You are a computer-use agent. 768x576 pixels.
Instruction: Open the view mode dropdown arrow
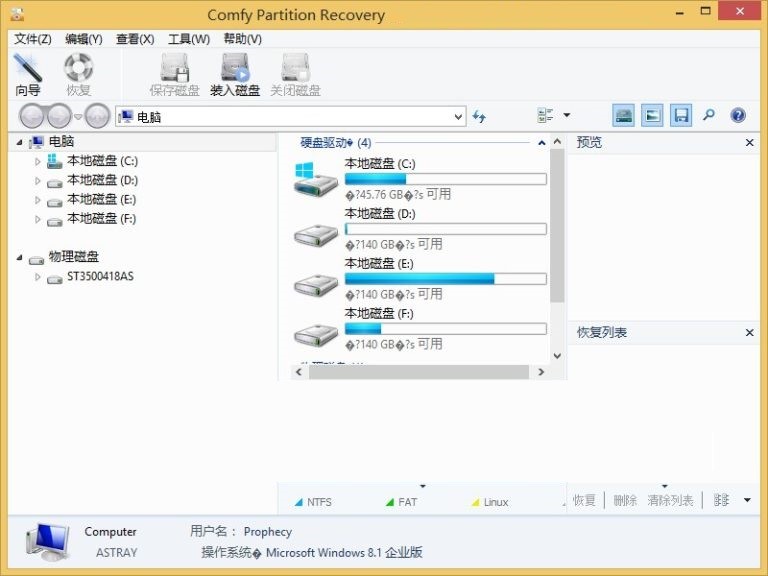pos(567,116)
